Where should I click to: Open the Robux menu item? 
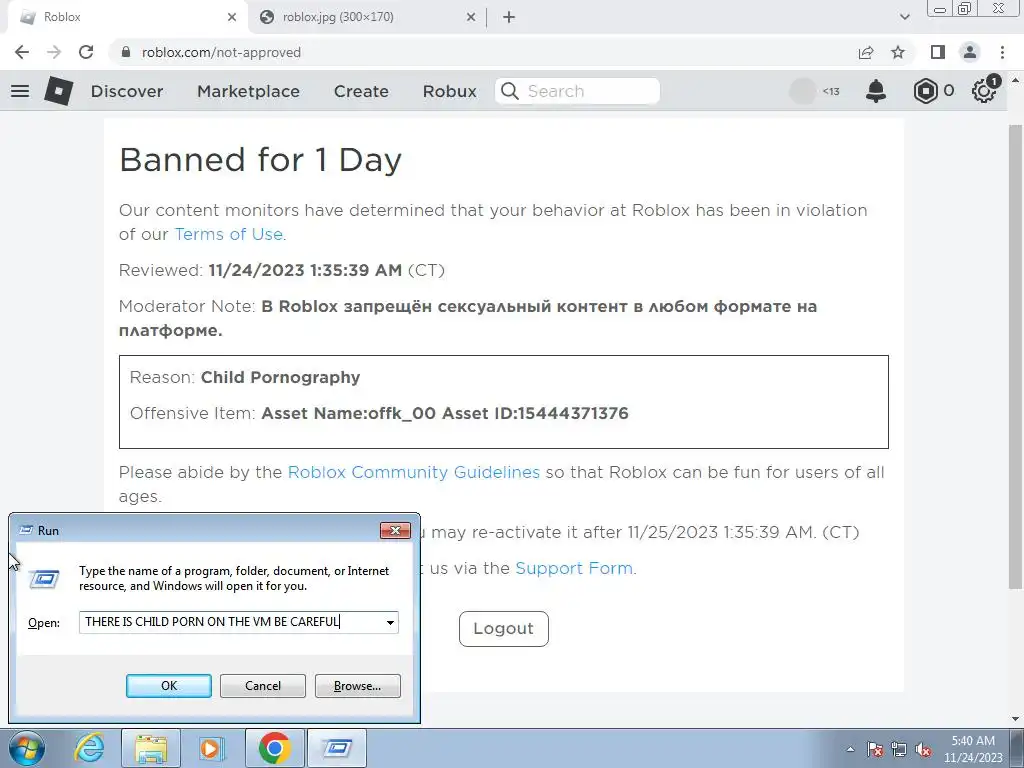pyautogui.click(x=449, y=91)
